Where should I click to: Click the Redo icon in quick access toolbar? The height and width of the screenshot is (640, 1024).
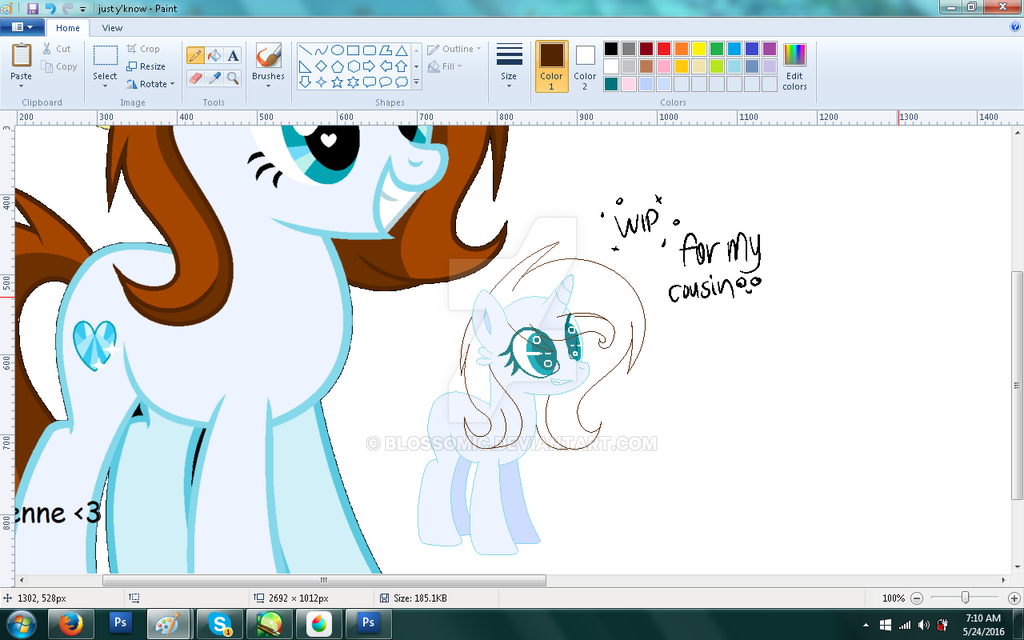(67, 8)
